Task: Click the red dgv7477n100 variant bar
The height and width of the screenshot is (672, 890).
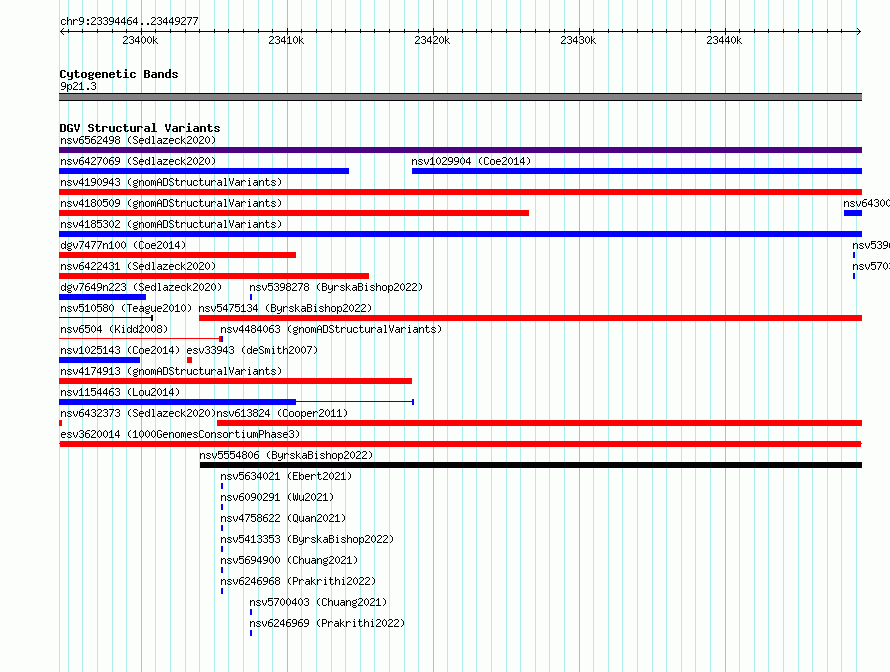Action: point(178,255)
